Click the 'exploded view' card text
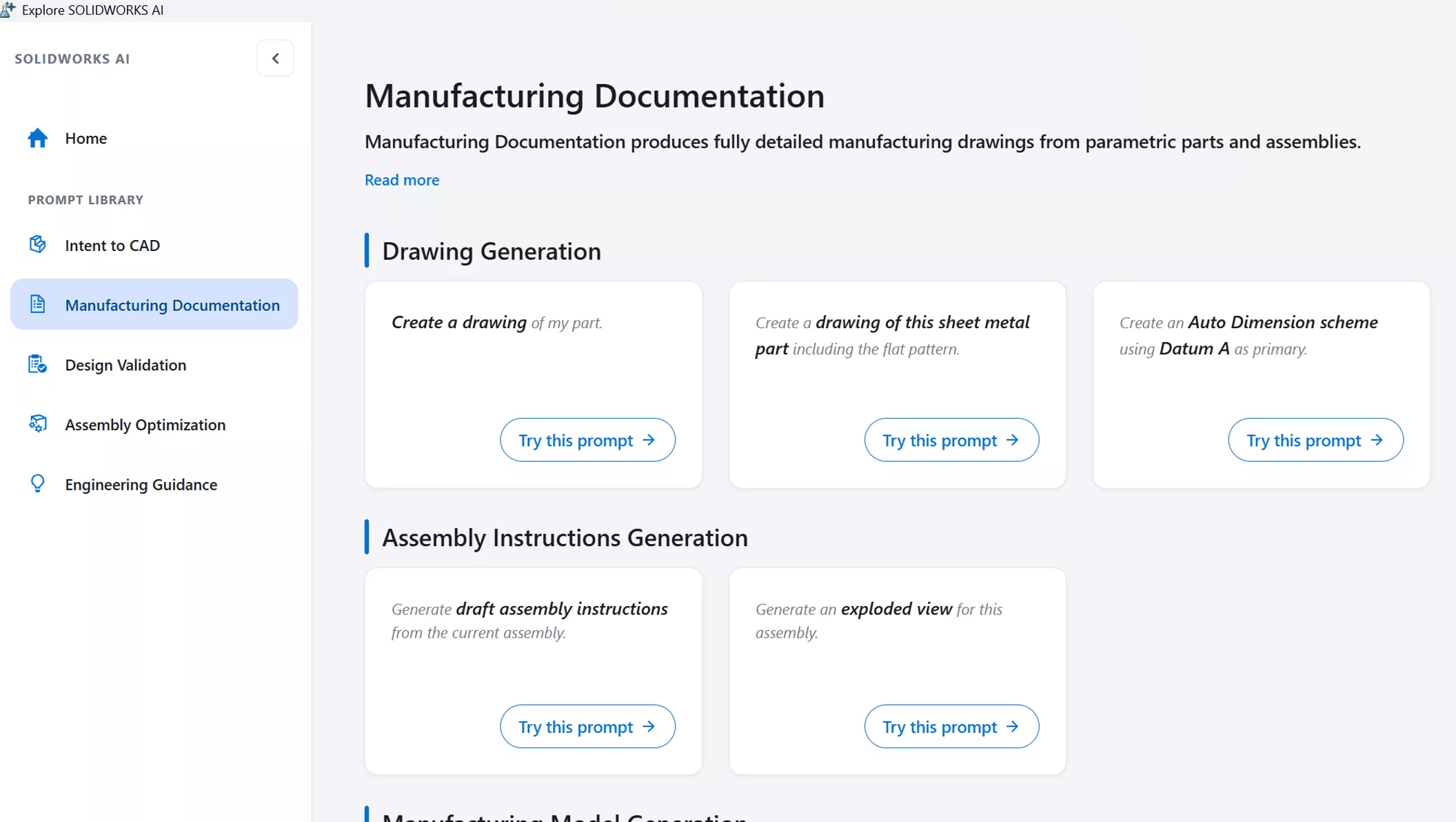 (879, 620)
